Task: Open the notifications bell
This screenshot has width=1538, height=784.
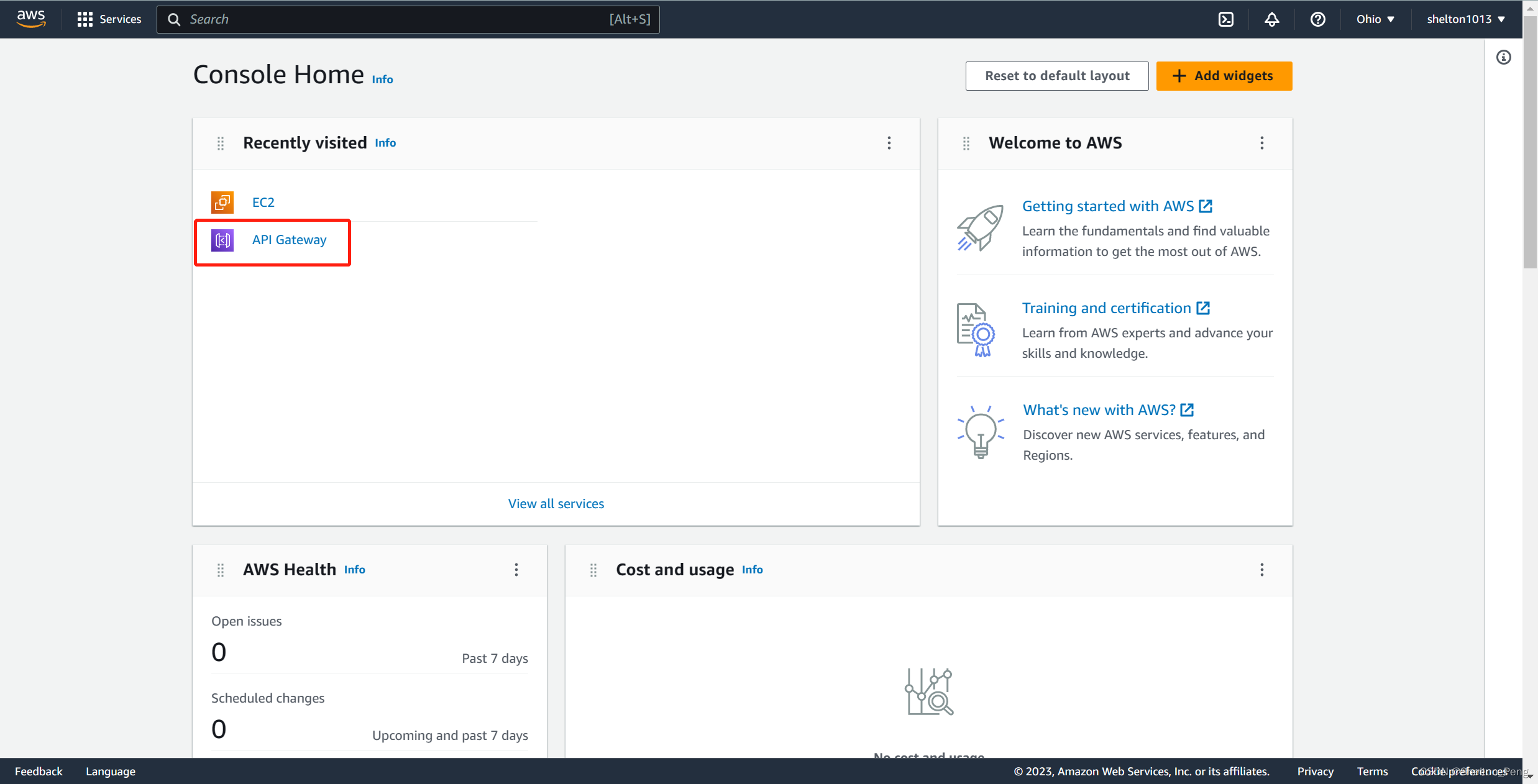Action: [1272, 19]
